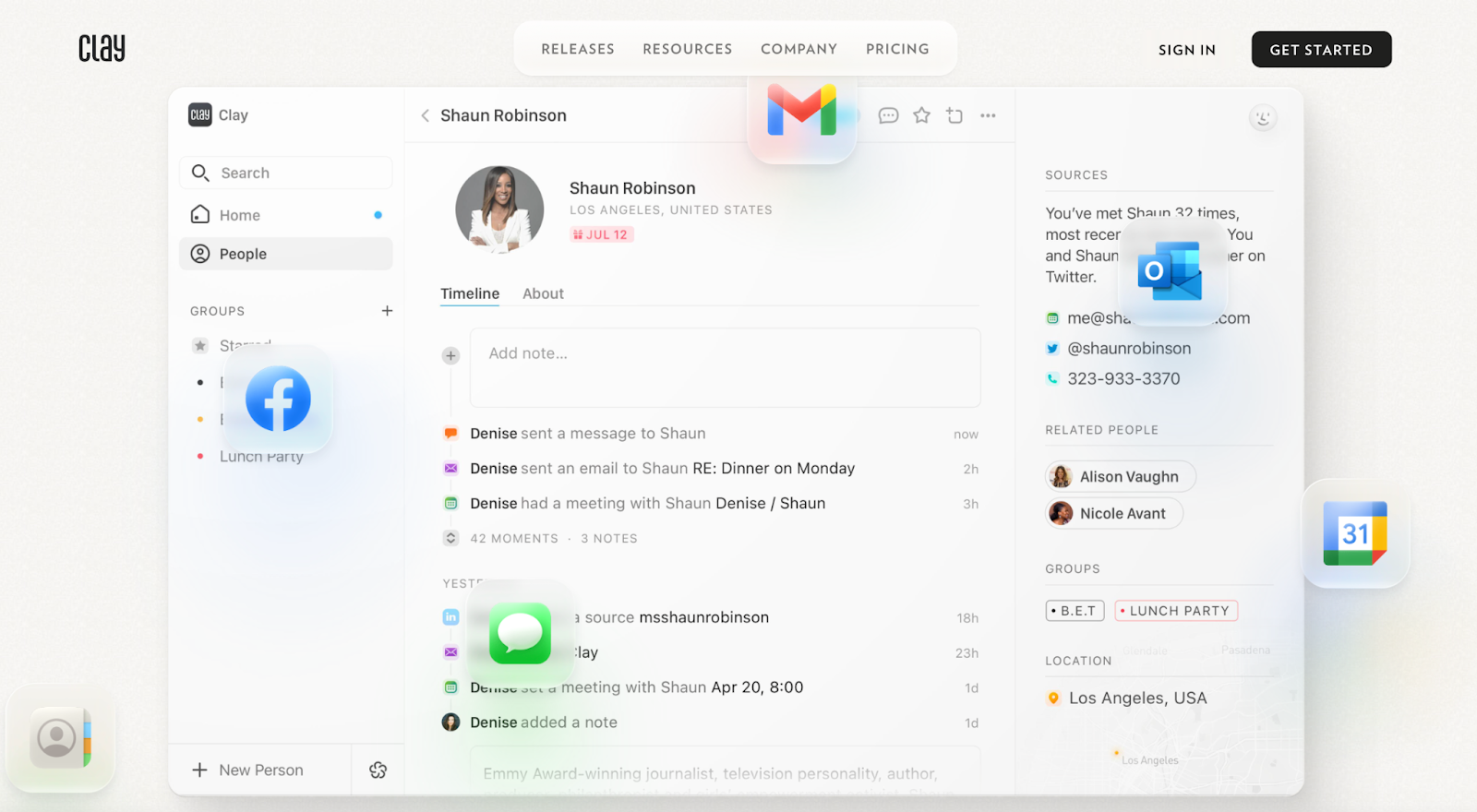Click the phone number 323-933-3370
Viewport: 1477px width, 812px height.
click(1123, 378)
